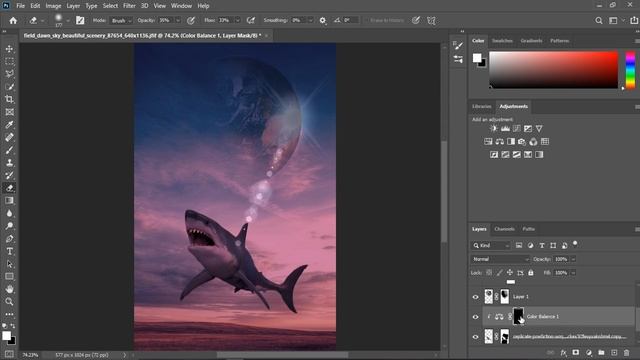Switch to the Libraries tab
Viewport: 640px width, 360px height.
482,107
